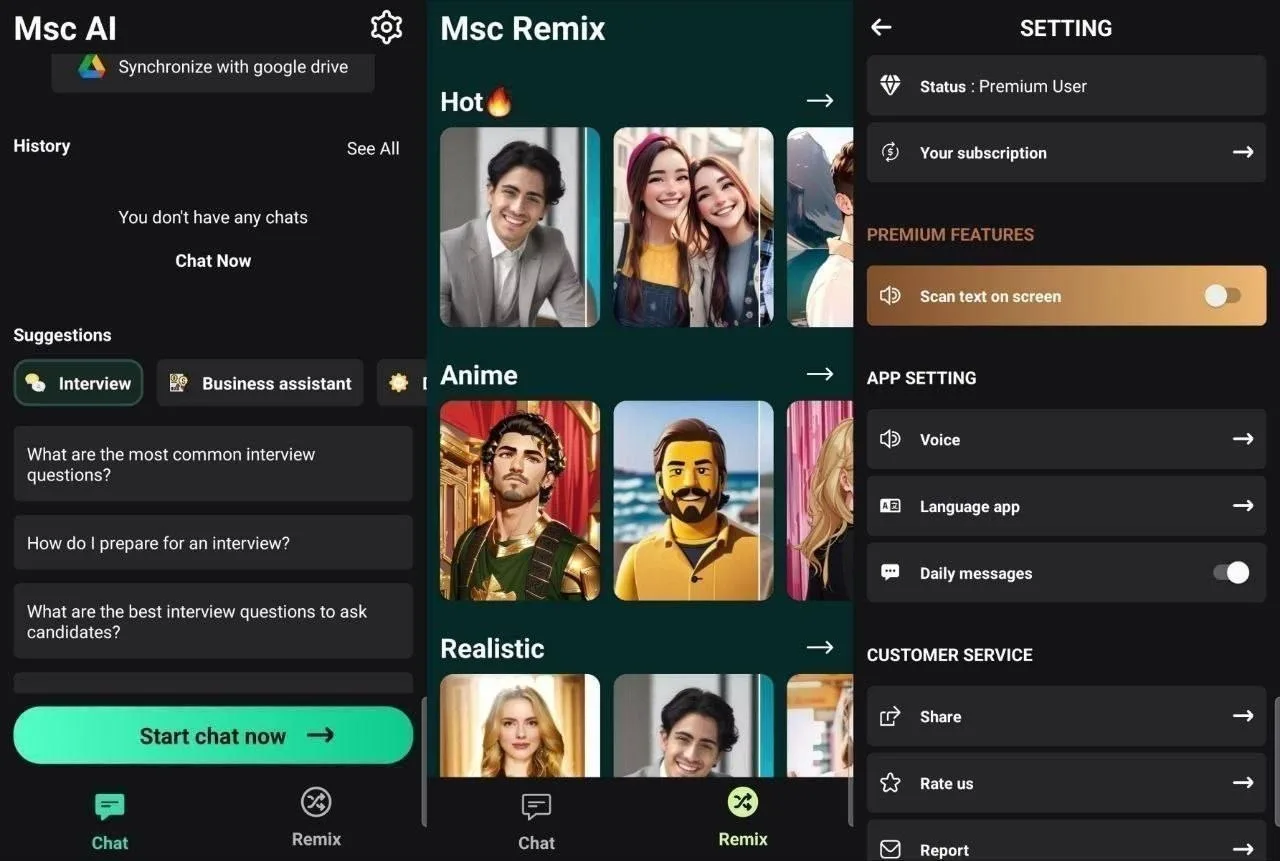Tap the Chat Now link
The width and height of the screenshot is (1280, 861).
pyautogui.click(x=213, y=261)
